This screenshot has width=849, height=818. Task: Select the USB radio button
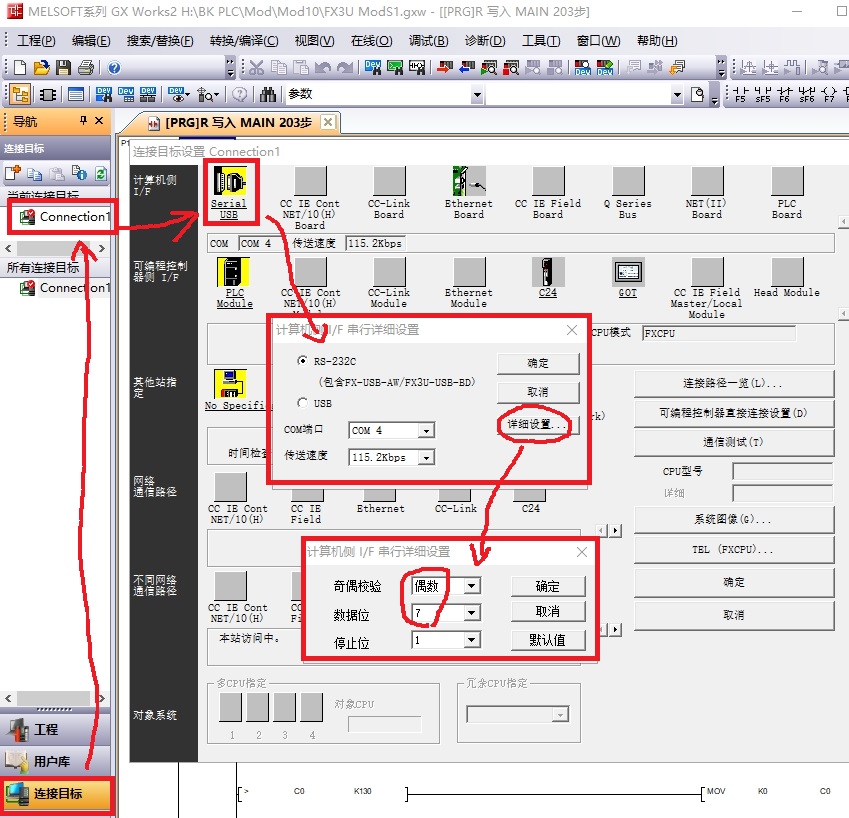coord(303,403)
